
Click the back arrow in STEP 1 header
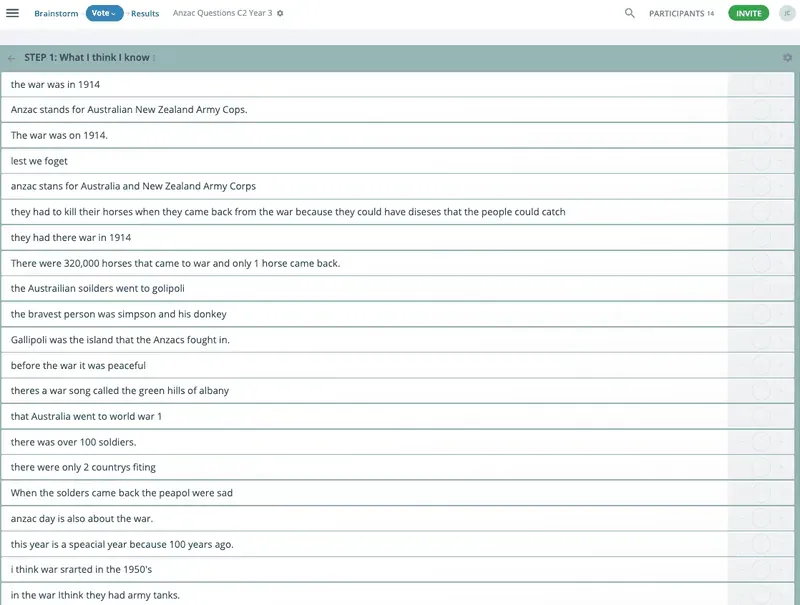[x=12, y=58]
